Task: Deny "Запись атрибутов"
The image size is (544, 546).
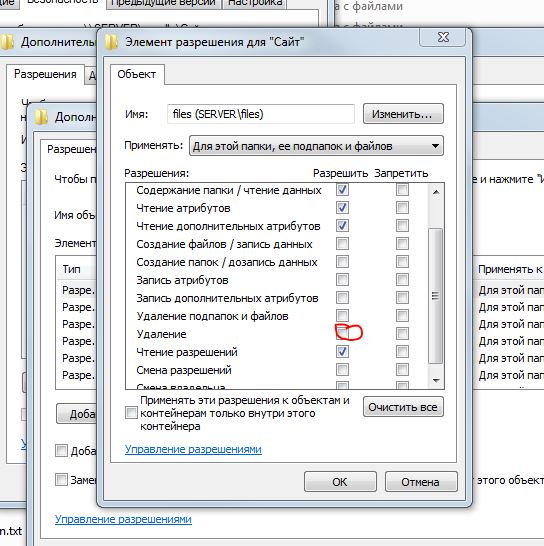Action: [x=402, y=280]
